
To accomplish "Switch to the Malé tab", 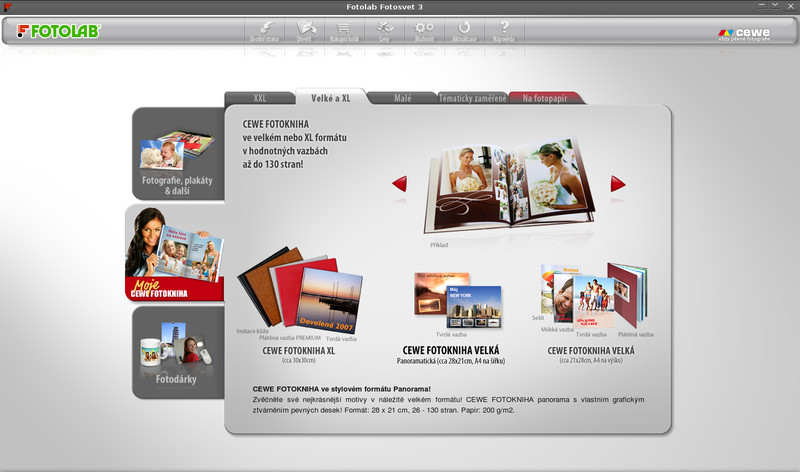I will point(403,98).
